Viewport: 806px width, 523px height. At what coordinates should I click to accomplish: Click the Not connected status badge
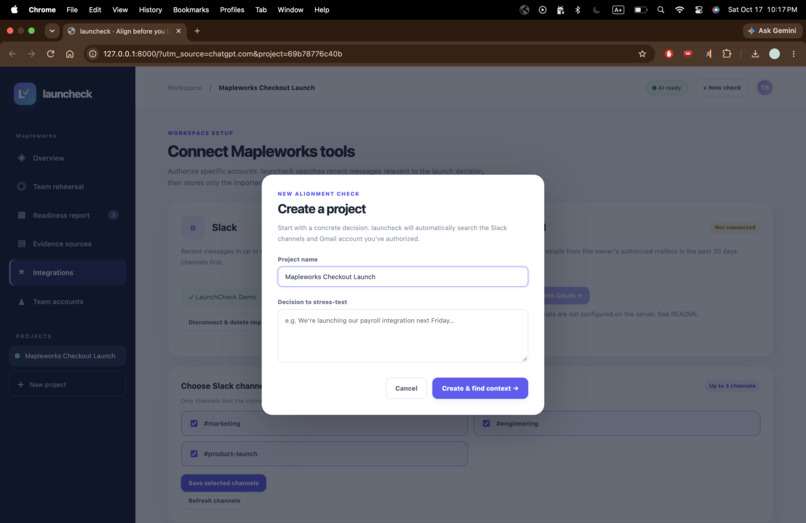pyautogui.click(x=735, y=227)
